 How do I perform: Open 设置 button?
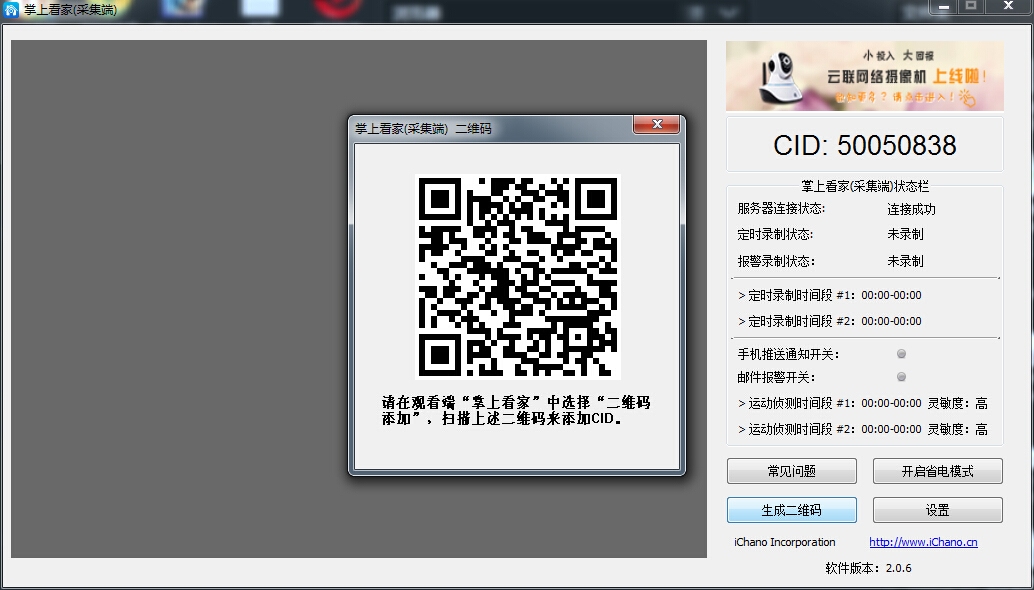[x=938, y=510]
